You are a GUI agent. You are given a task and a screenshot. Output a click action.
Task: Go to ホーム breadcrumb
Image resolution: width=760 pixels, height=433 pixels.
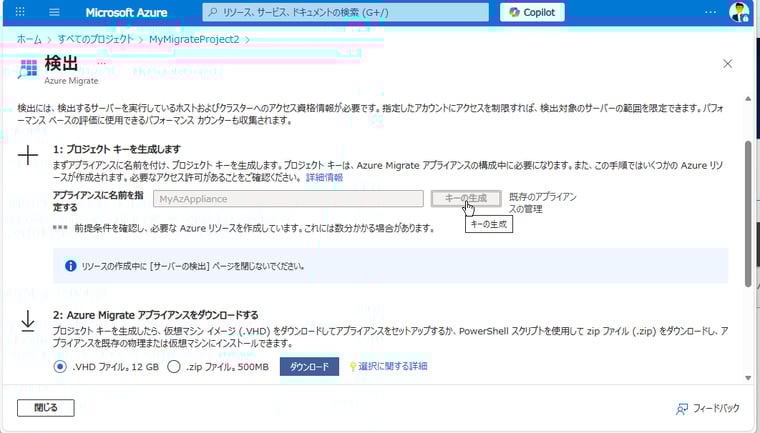click(x=29, y=39)
